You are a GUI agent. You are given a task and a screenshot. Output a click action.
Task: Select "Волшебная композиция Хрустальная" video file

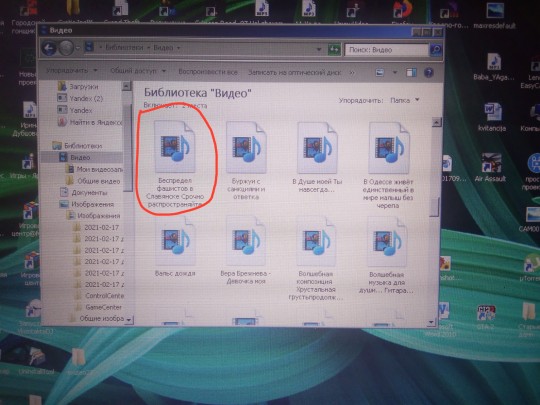pos(316,259)
